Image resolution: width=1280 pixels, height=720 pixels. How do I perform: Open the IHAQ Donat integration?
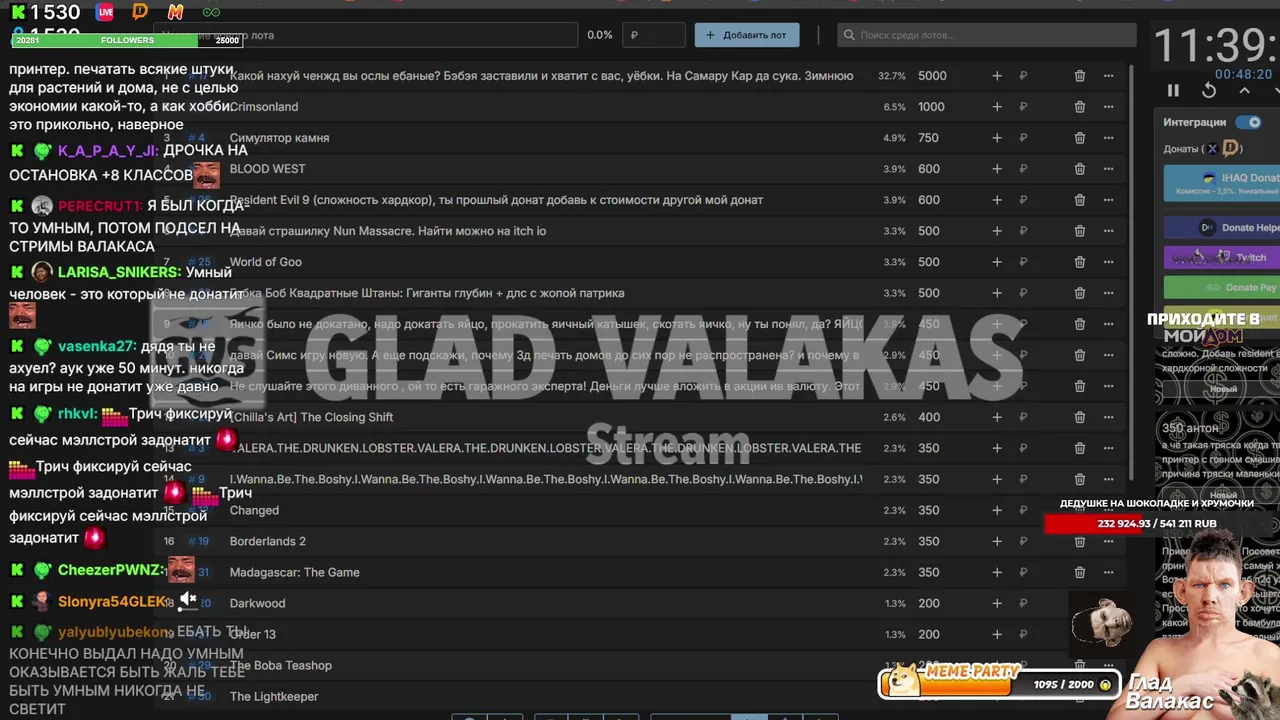pyautogui.click(x=1221, y=182)
